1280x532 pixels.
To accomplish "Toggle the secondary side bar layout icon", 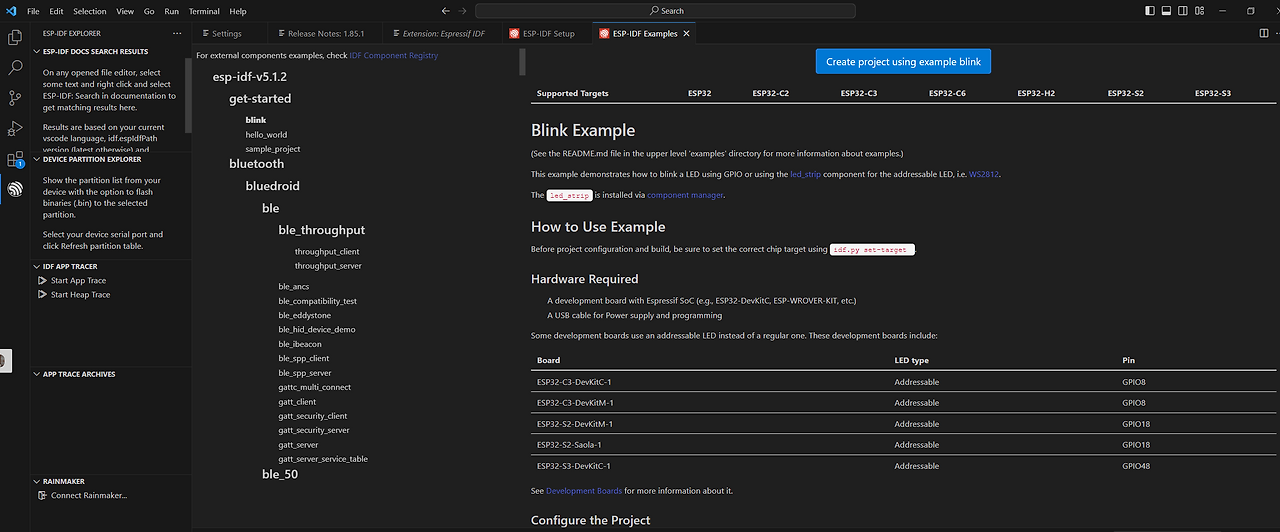I will coord(1181,11).
